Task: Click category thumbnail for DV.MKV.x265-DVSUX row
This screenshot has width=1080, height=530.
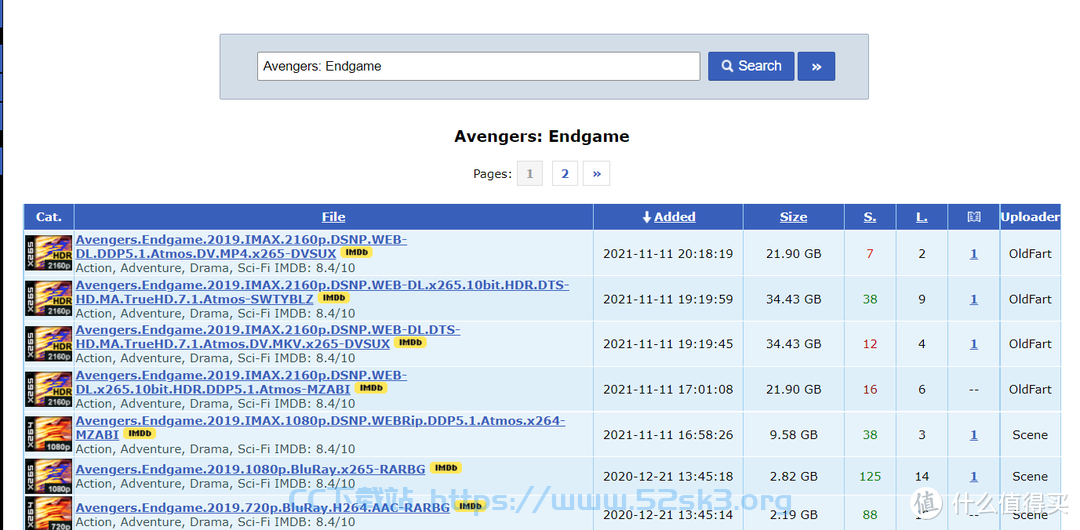Action: (49, 343)
